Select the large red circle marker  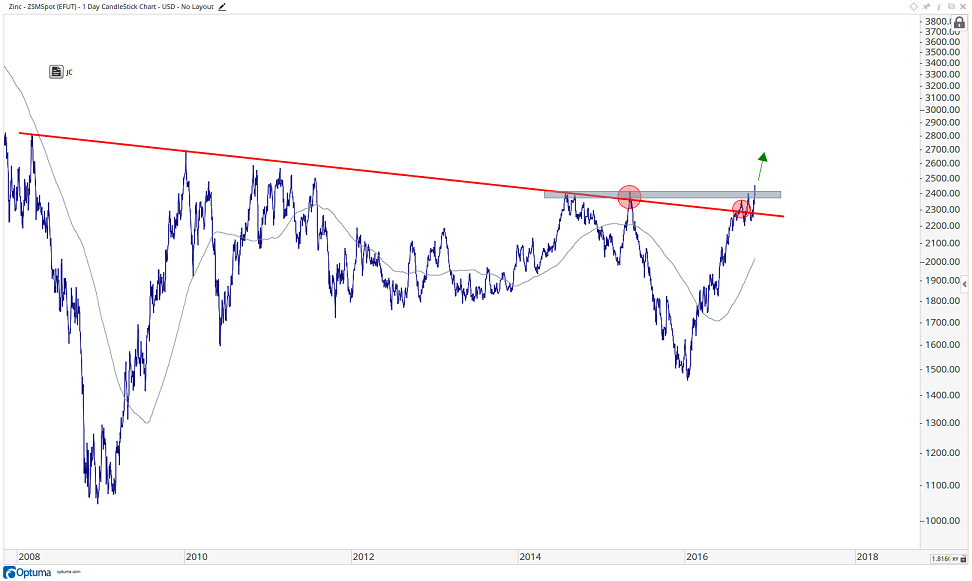tap(628, 197)
